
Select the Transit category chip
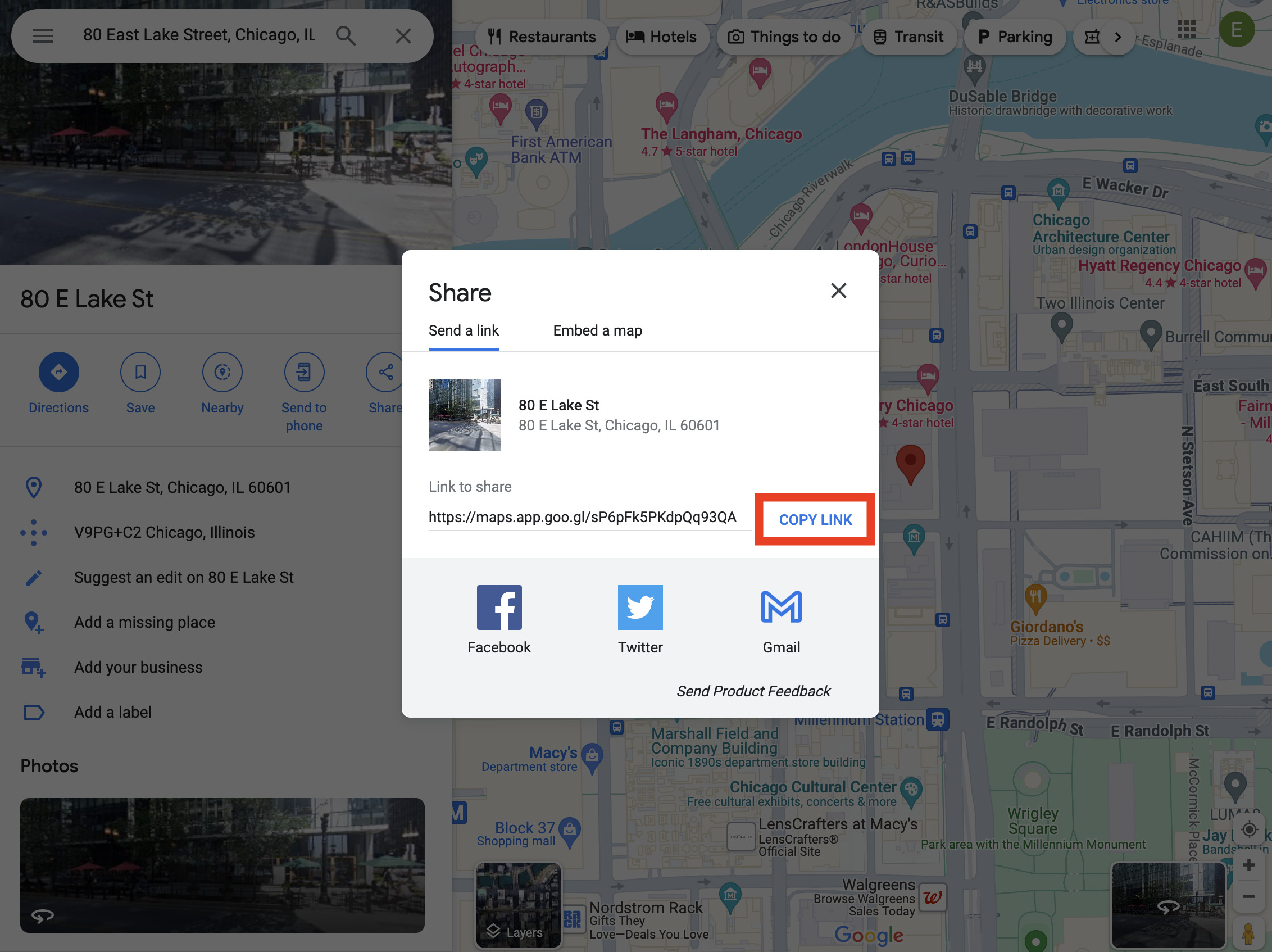pos(908,37)
